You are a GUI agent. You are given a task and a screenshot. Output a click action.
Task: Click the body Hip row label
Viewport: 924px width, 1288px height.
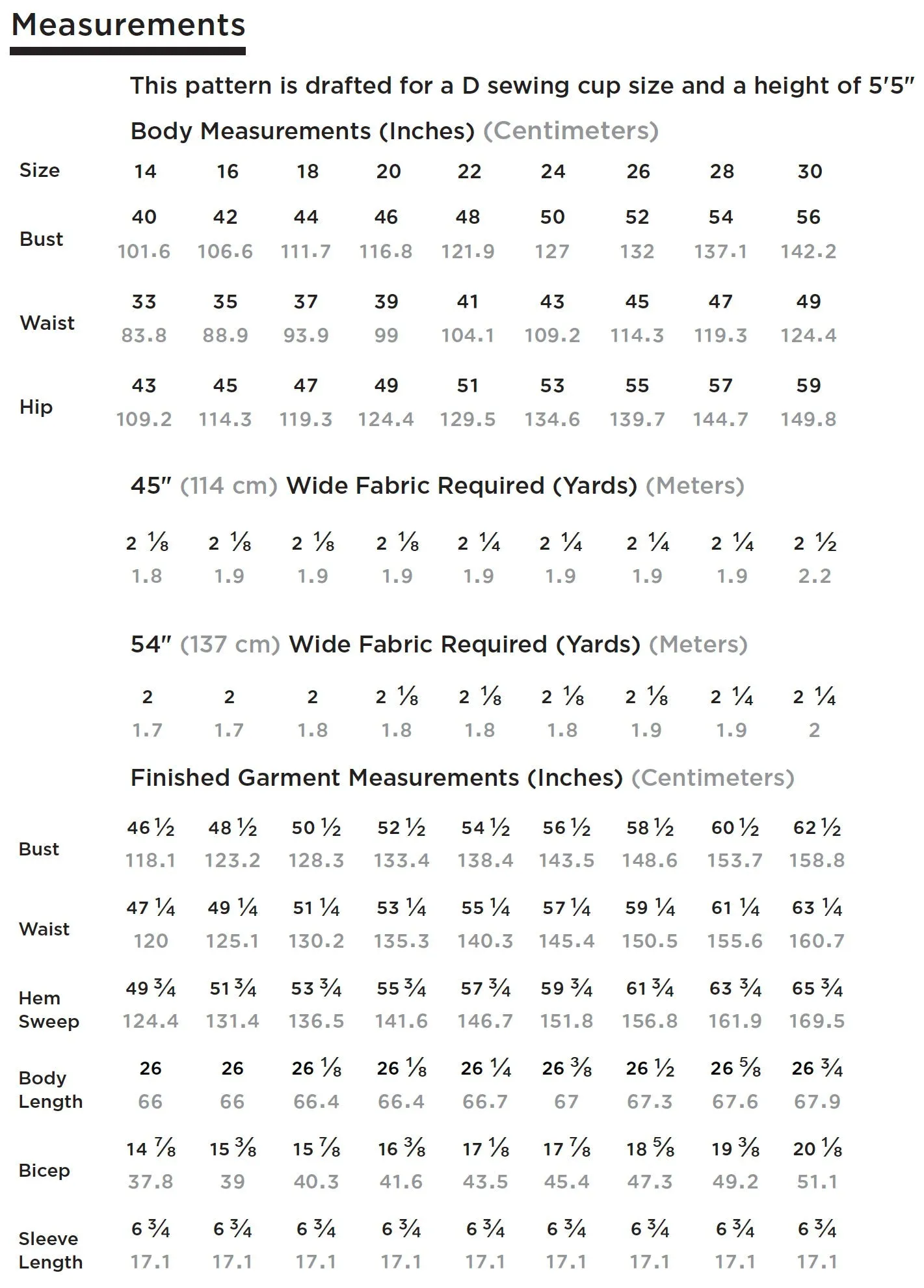tap(36, 407)
